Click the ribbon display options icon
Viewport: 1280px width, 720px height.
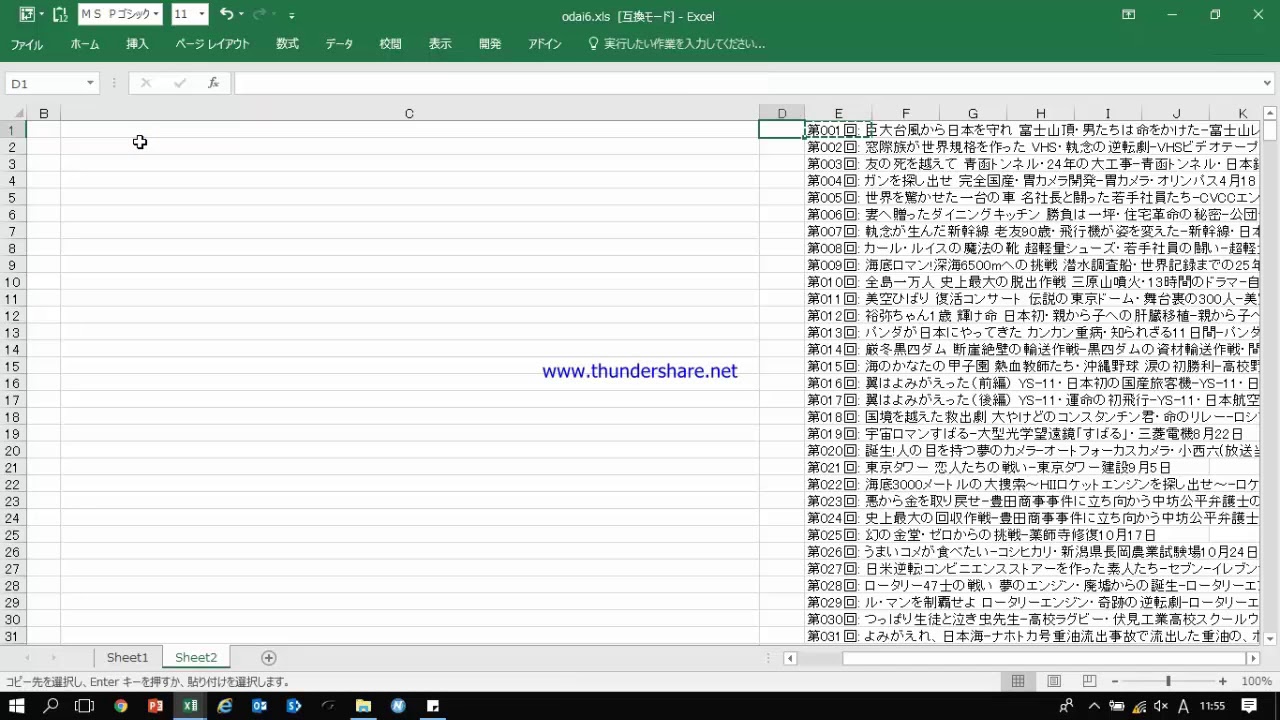point(1128,14)
